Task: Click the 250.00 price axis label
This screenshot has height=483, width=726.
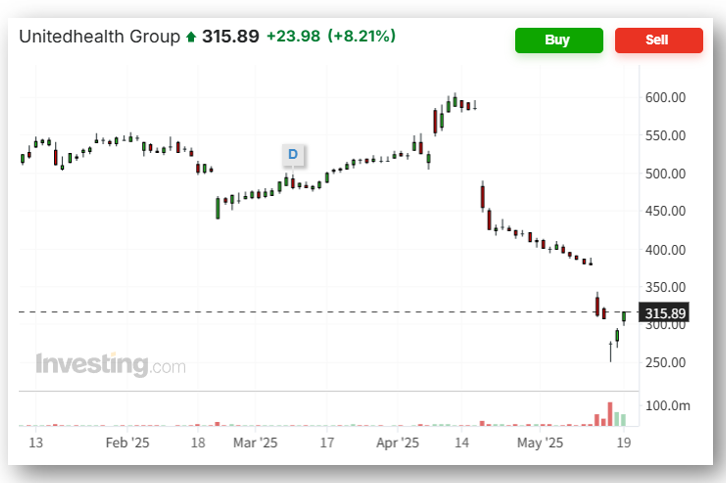Action: point(665,363)
